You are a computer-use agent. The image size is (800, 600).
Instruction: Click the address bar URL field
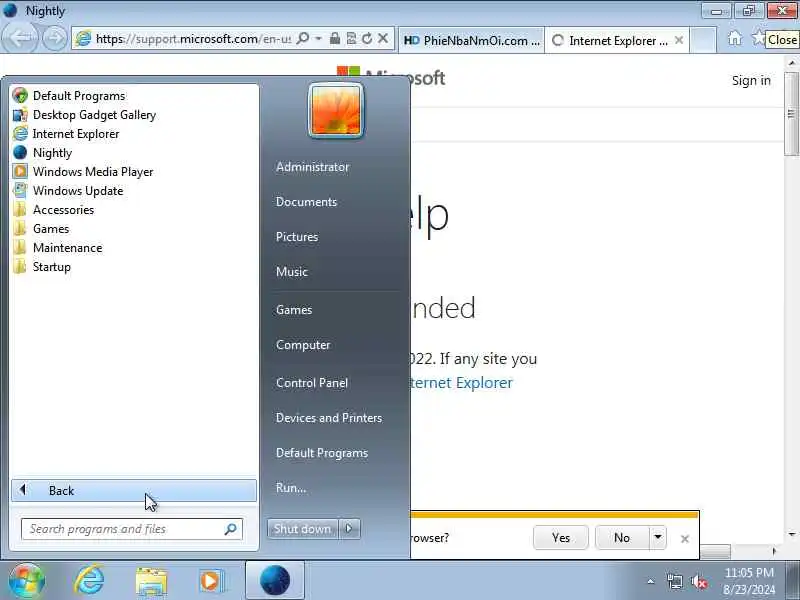pos(191,39)
